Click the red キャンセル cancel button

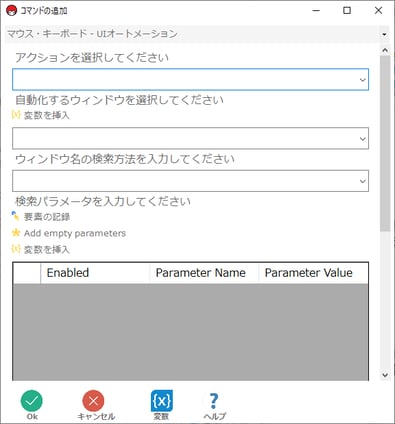[x=95, y=405]
